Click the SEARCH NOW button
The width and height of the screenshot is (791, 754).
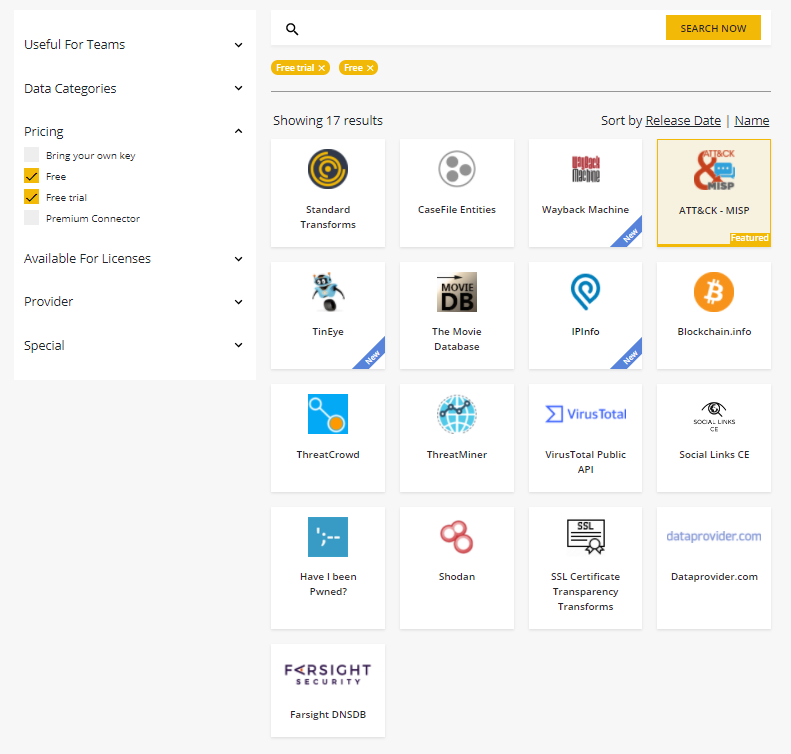(x=713, y=28)
